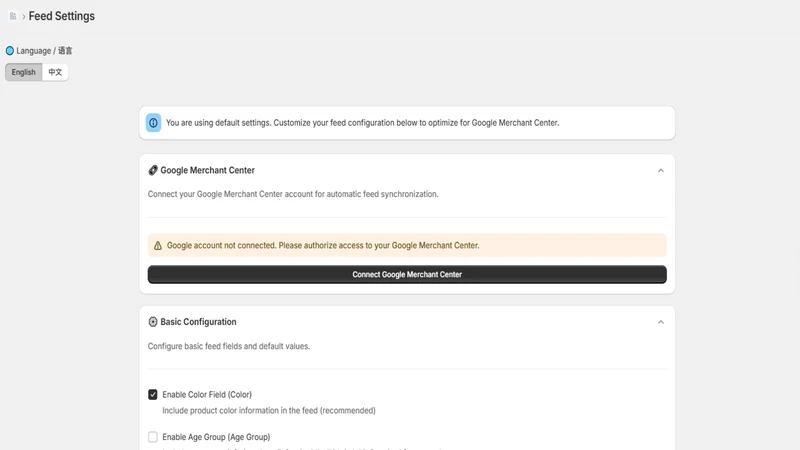Screen dimensions: 800x450
Task: Click the 'Google account not connected' warning text
Action: pos(323,245)
